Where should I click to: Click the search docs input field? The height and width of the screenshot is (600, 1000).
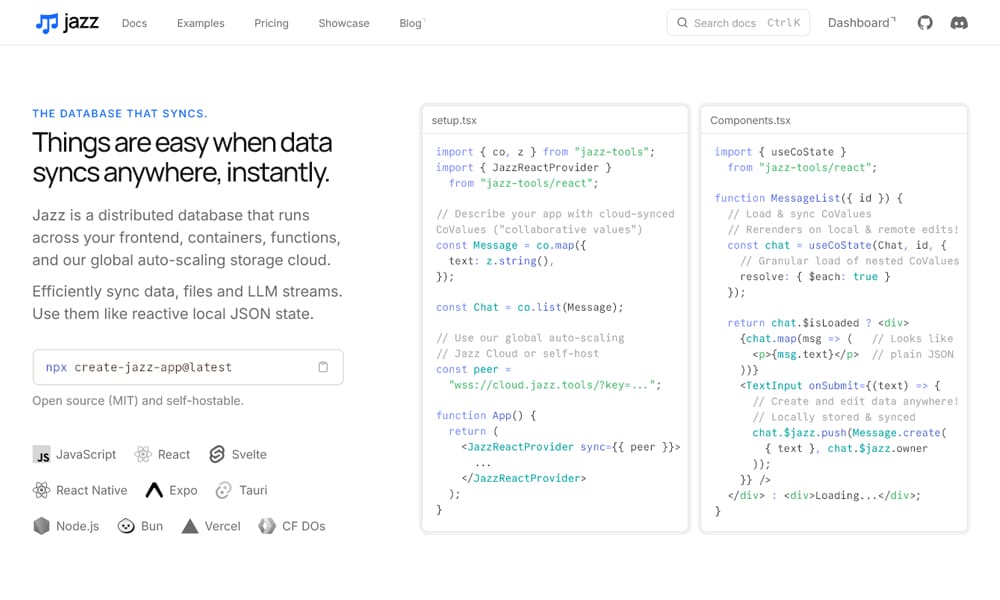click(x=738, y=22)
